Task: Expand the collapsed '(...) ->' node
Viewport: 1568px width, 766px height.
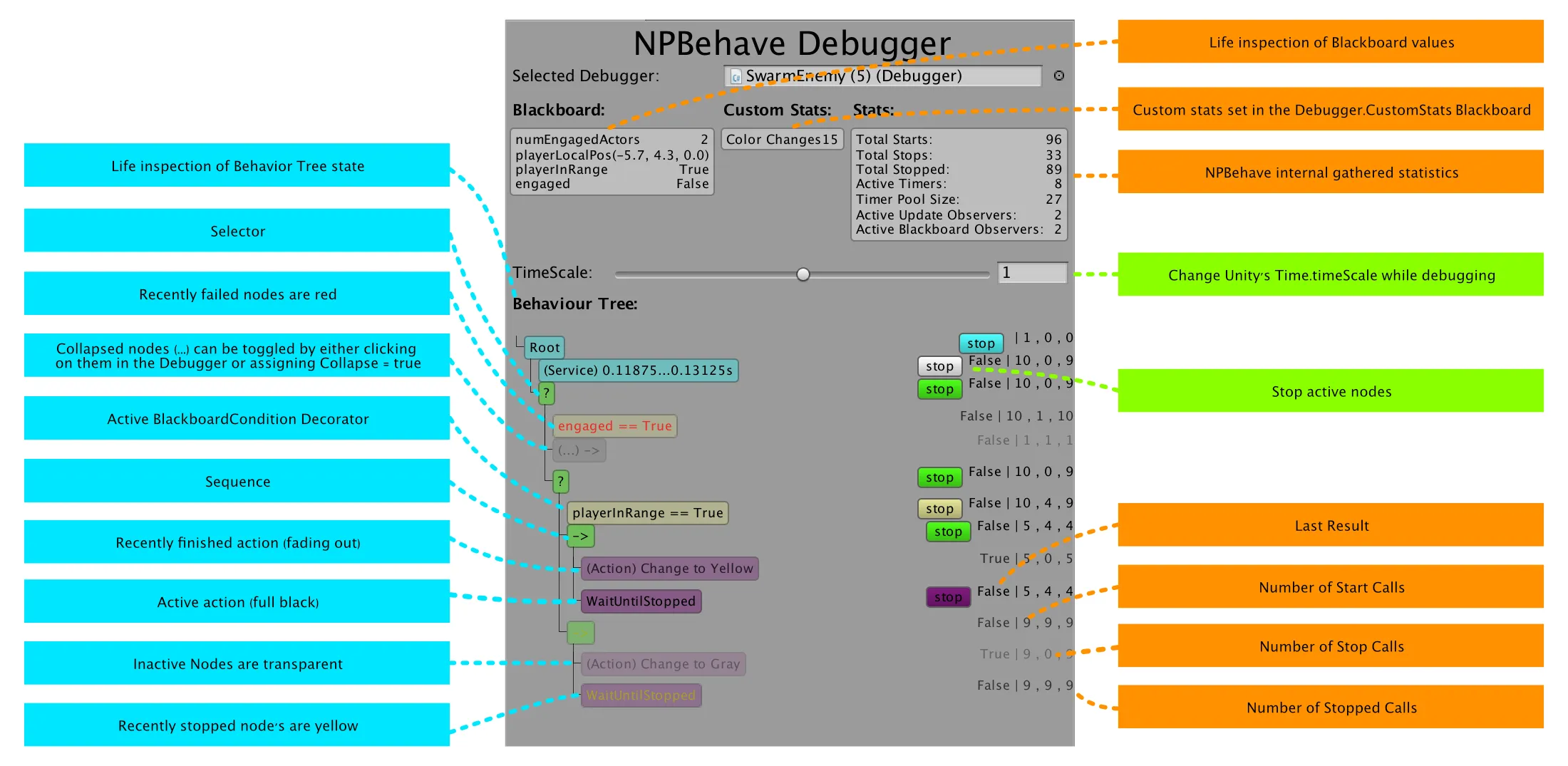Action: [x=579, y=450]
